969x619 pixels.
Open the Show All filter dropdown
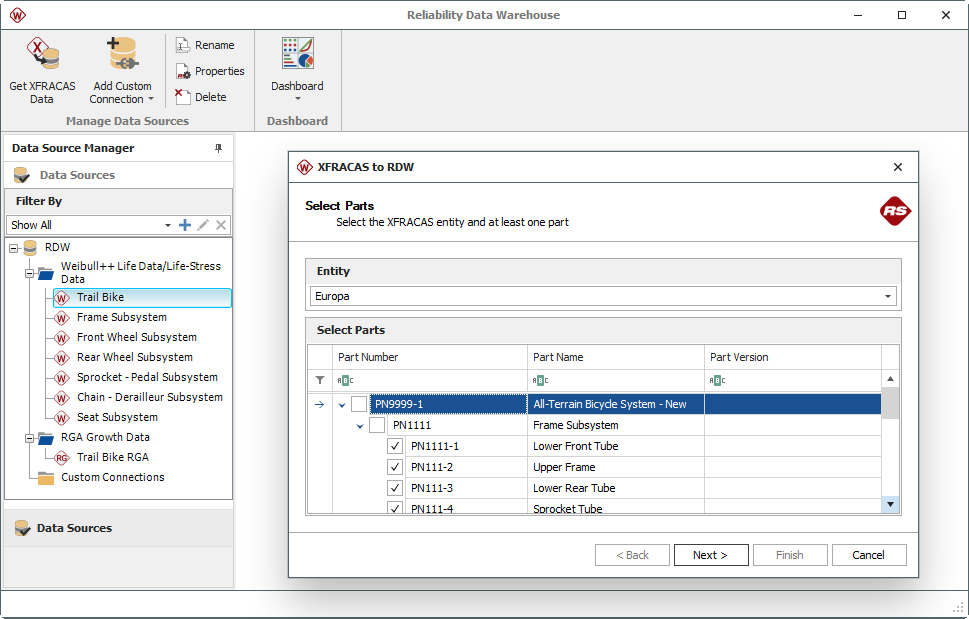pyautogui.click(x=167, y=225)
